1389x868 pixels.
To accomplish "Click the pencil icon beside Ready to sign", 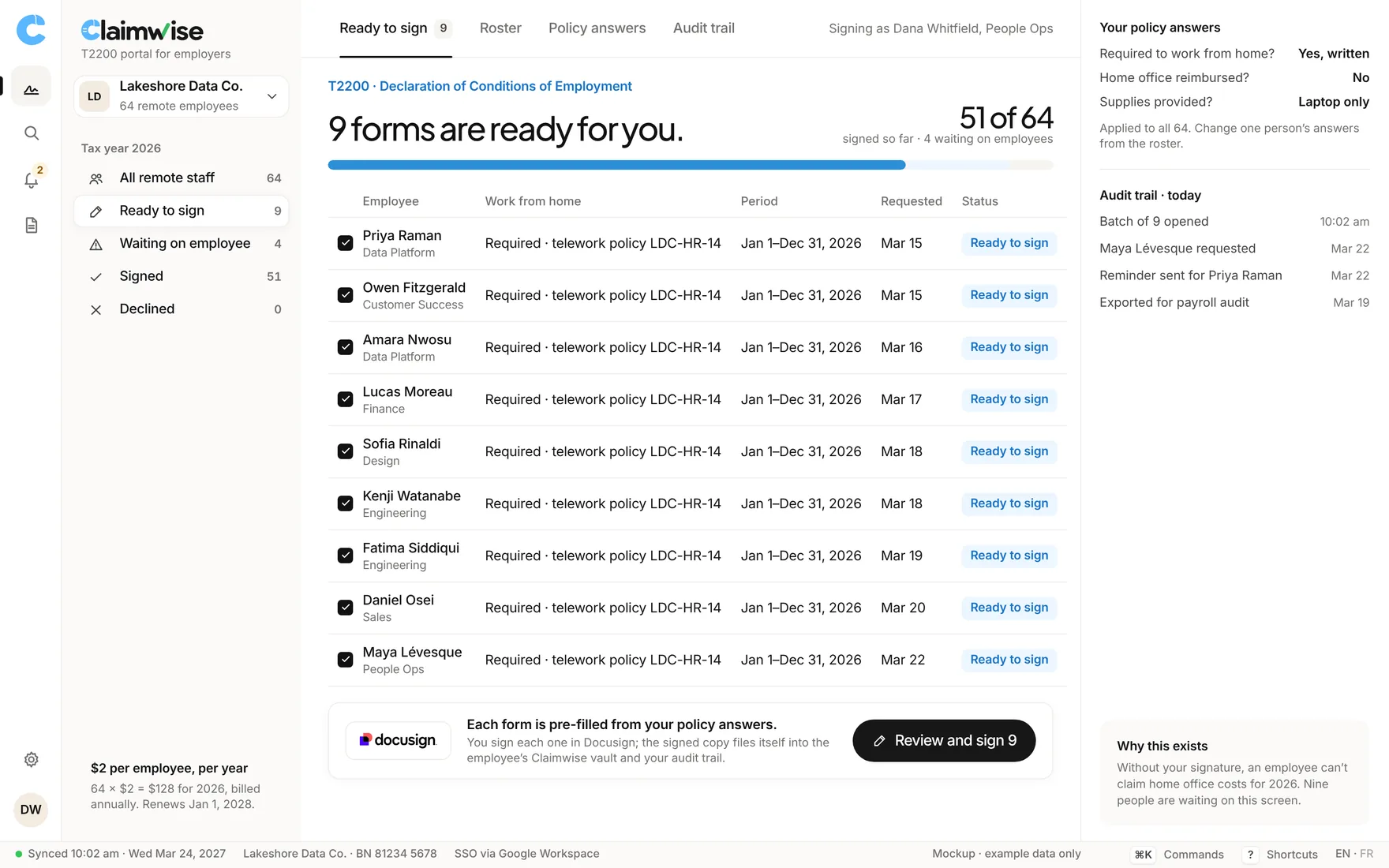I will coord(95,211).
